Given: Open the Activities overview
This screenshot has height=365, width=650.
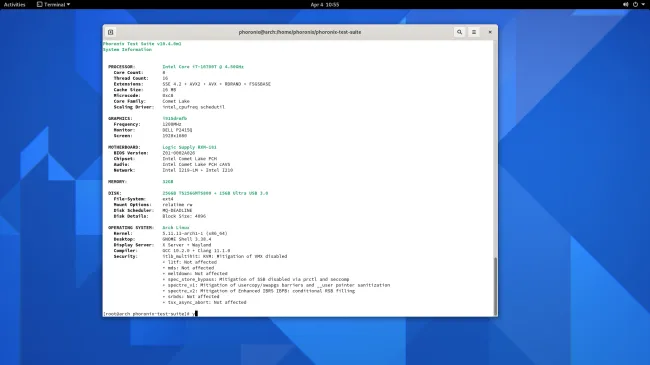Looking at the screenshot, I should point(15,5).
